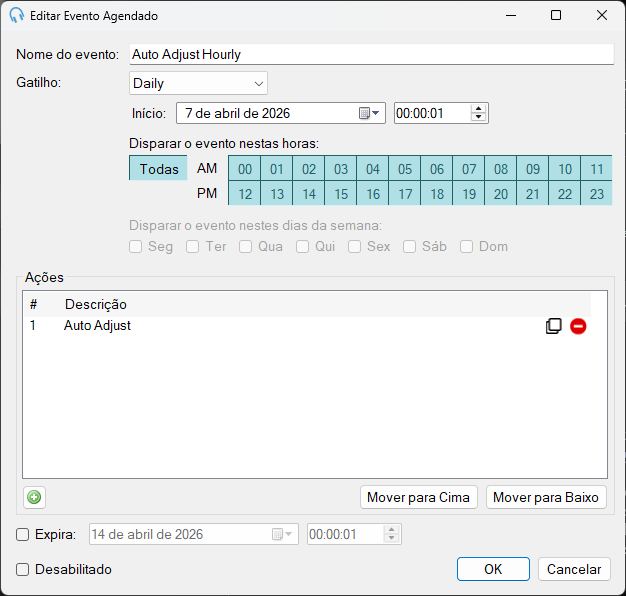Add a new action with green plus
Screen dimensions: 626x596
coord(34,497)
